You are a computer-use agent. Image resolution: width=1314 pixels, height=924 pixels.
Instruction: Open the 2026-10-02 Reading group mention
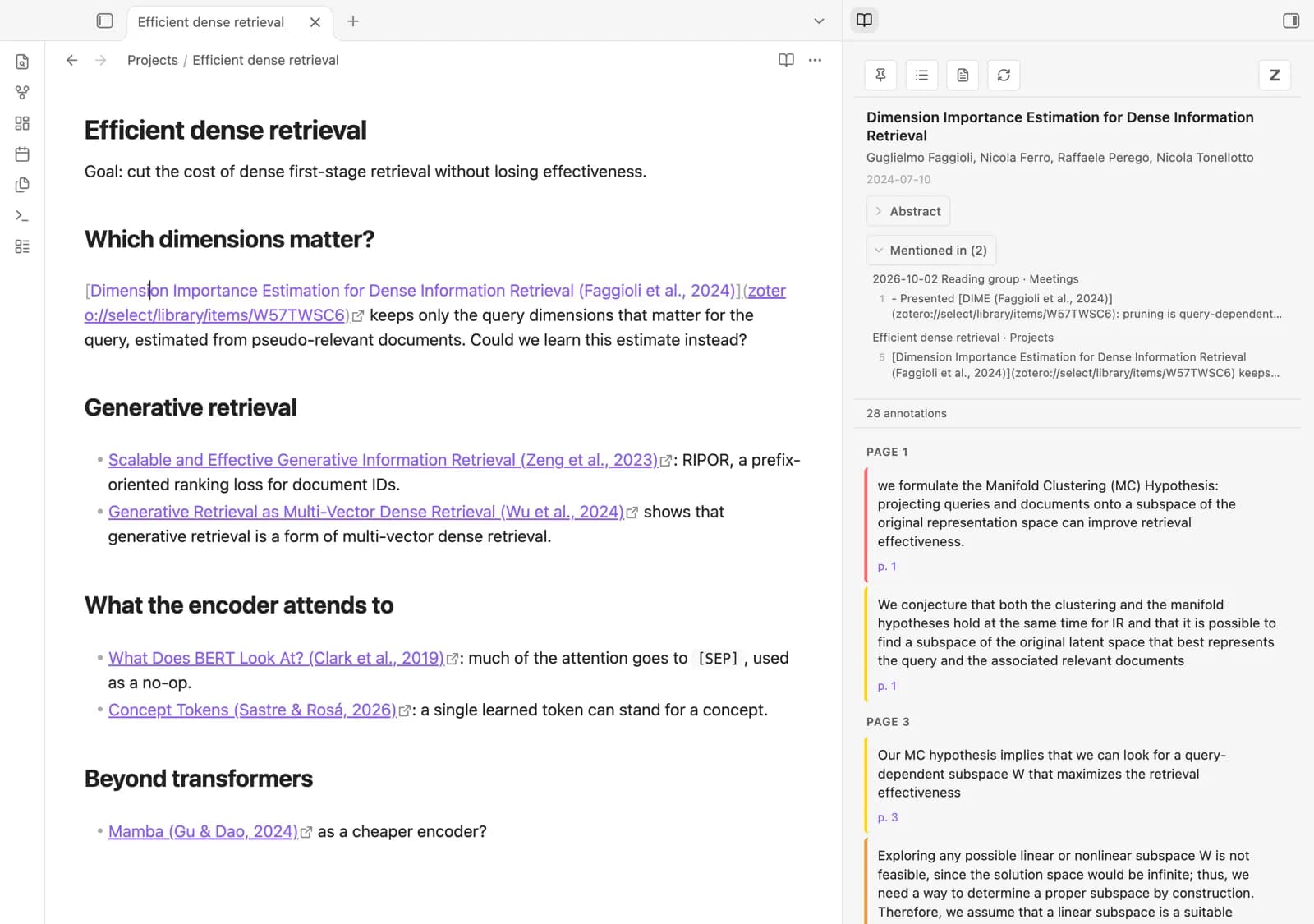pos(976,279)
